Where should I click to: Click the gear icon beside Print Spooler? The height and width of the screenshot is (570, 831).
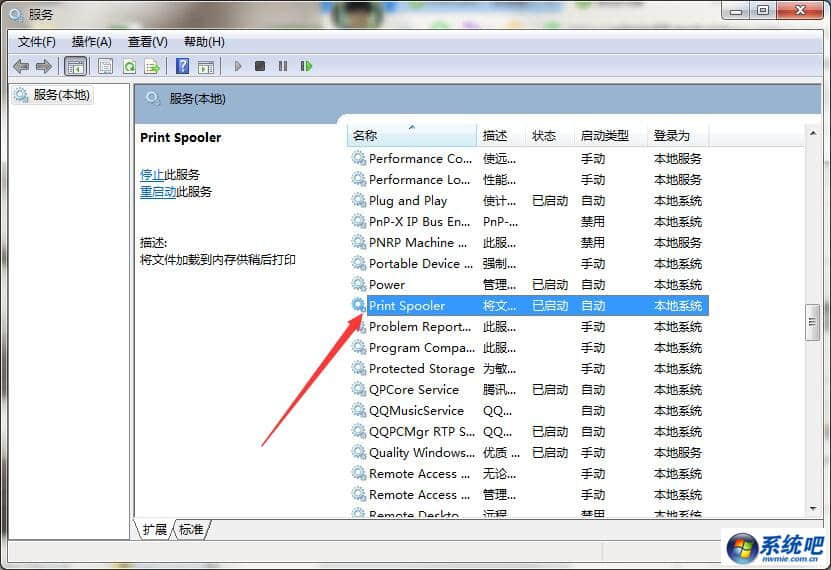pyautogui.click(x=359, y=305)
